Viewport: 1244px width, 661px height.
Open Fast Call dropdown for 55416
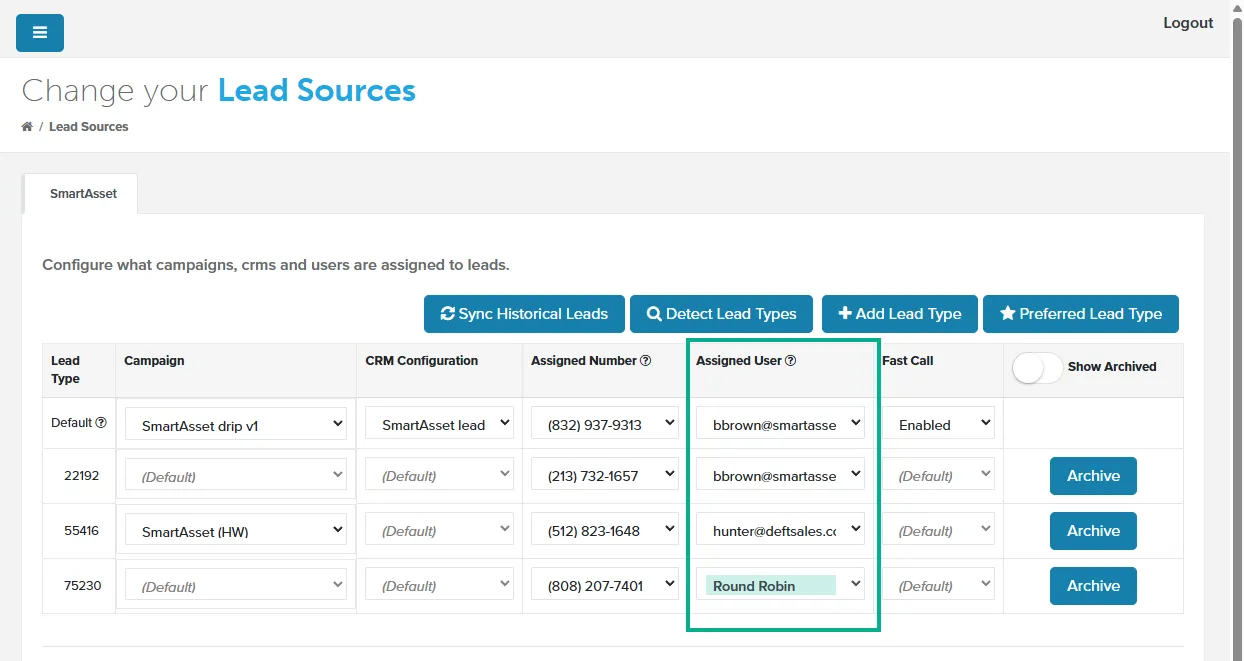point(938,531)
